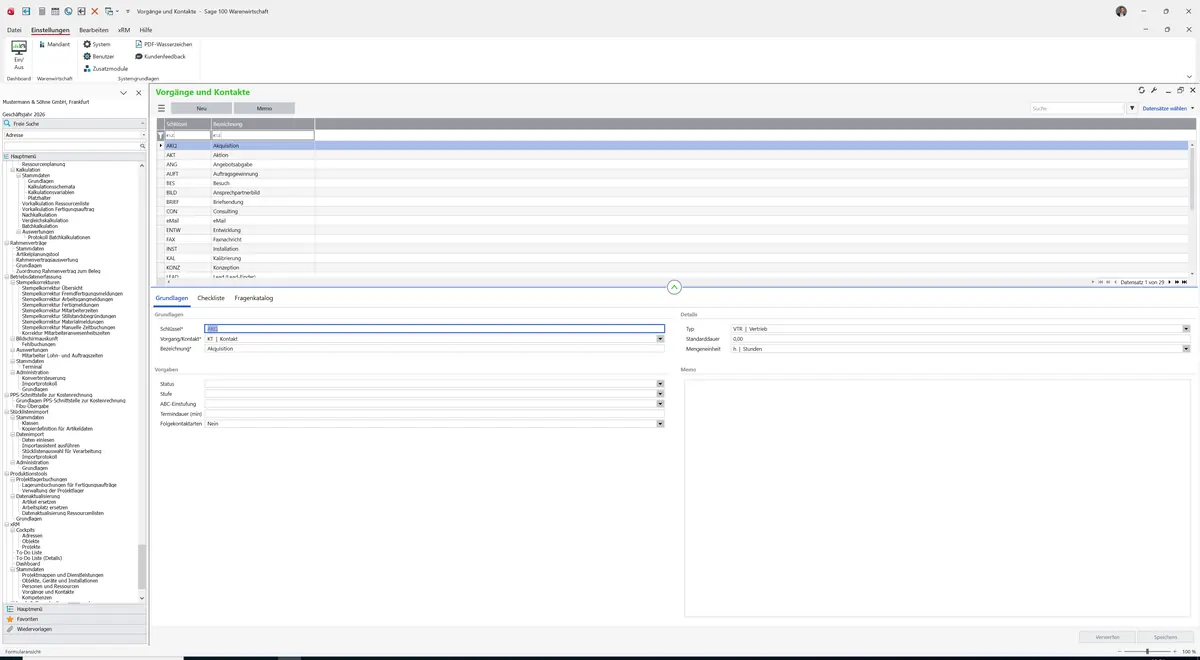The width and height of the screenshot is (1200, 660).
Task: Open the xRM ribbon tab
Action: (124, 30)
